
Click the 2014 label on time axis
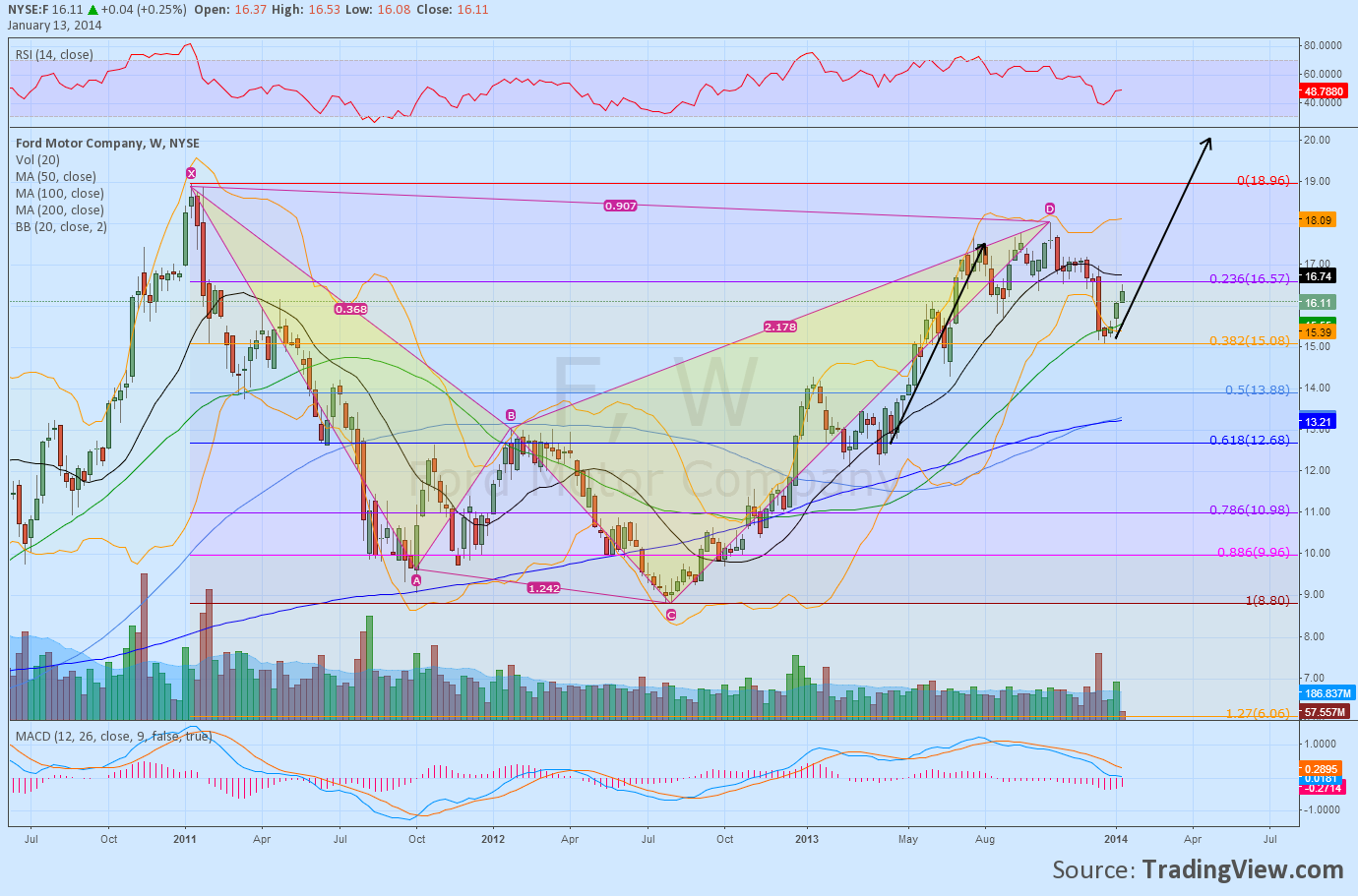1115,840
